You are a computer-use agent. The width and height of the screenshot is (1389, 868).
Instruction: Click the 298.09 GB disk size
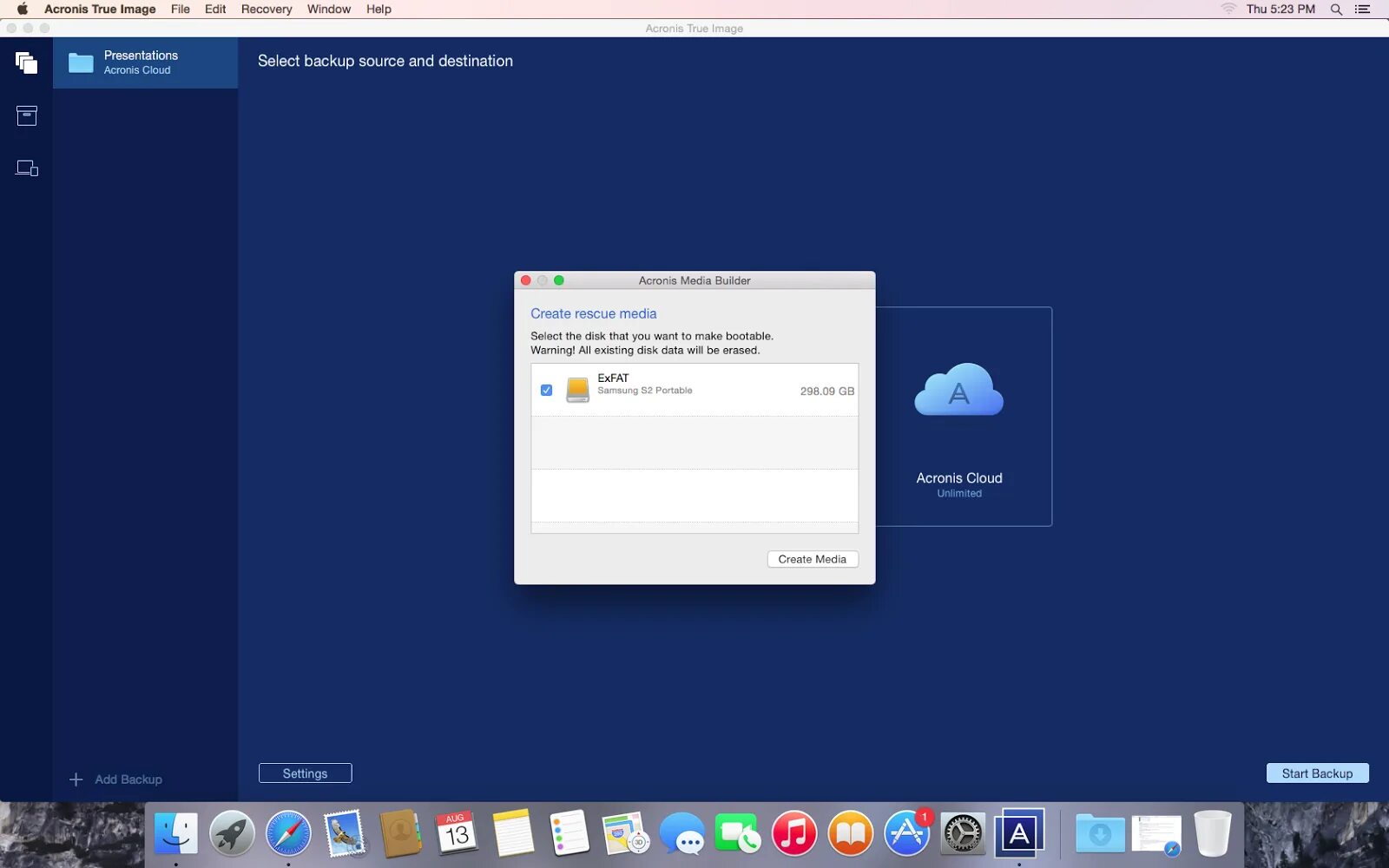pos(827,391)
